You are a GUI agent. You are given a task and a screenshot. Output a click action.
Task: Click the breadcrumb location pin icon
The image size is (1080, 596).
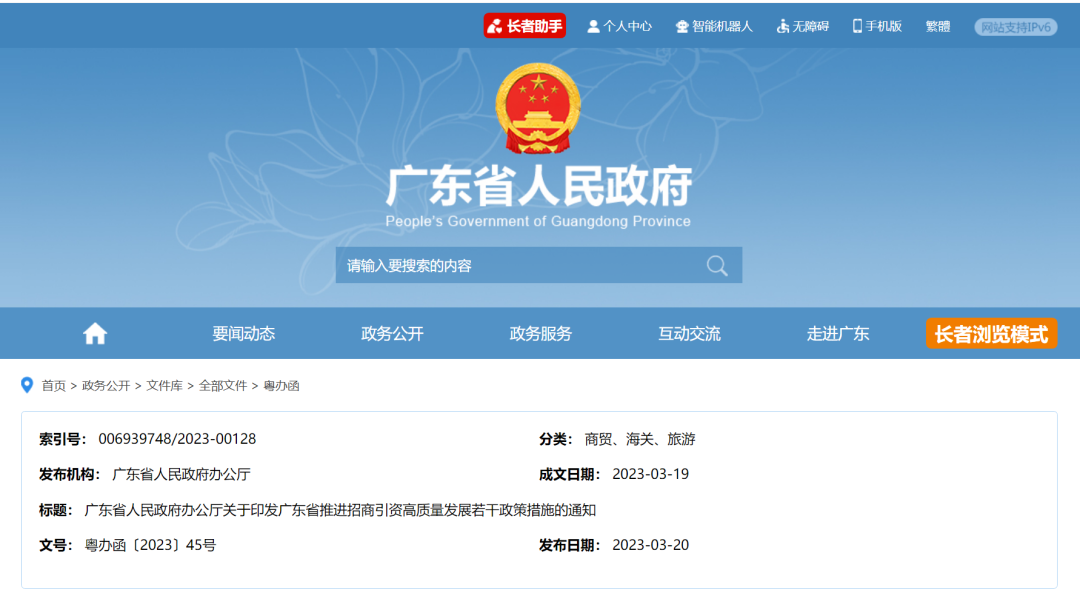(x=27, y=385)
